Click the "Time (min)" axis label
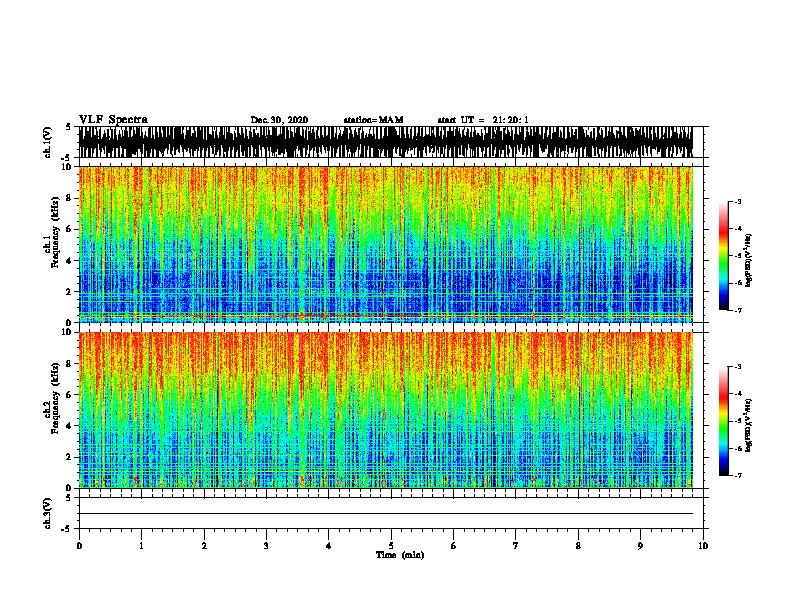 (x=400, y=555)
